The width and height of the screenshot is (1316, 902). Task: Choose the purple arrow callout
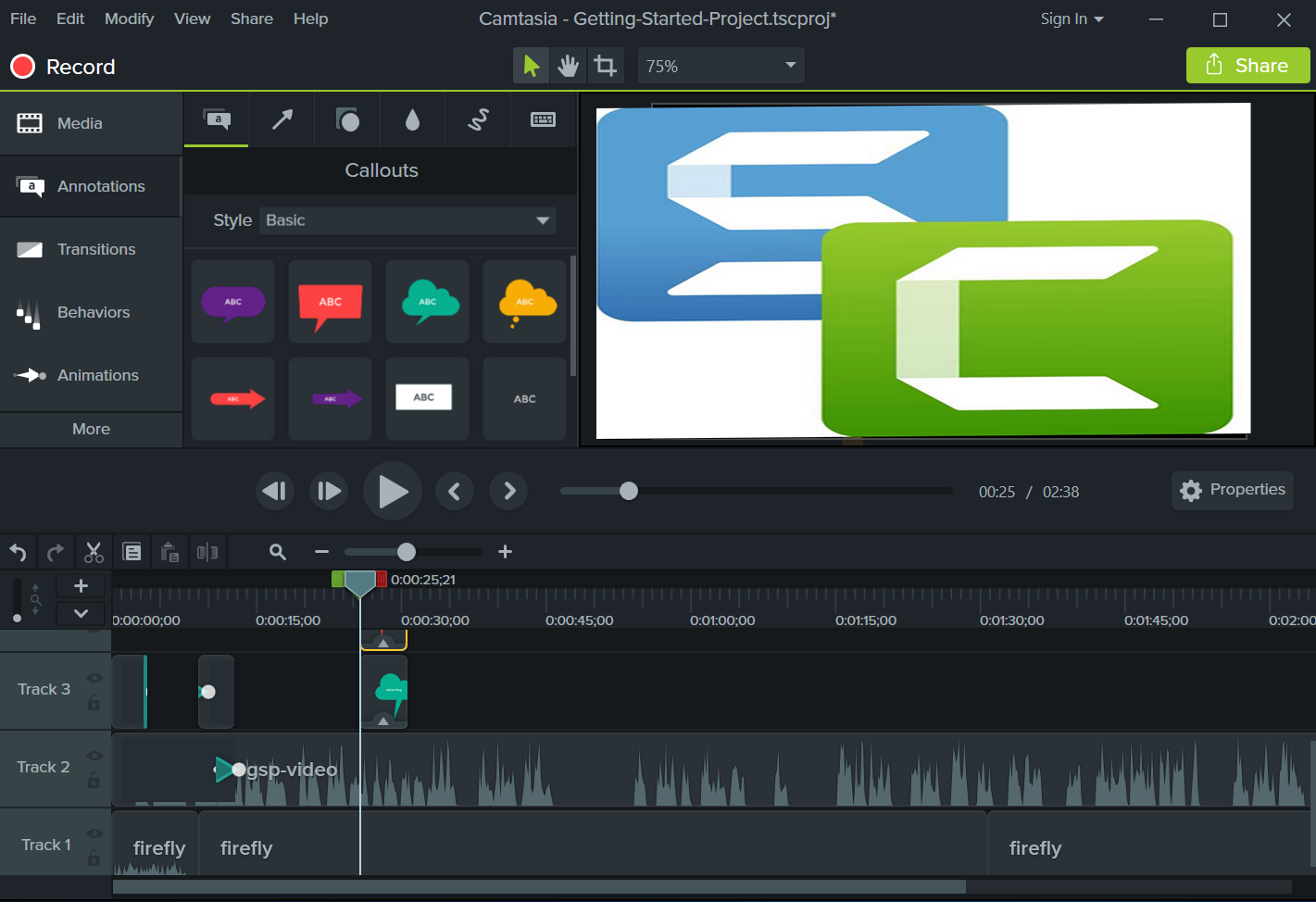(x=331, y=399)
